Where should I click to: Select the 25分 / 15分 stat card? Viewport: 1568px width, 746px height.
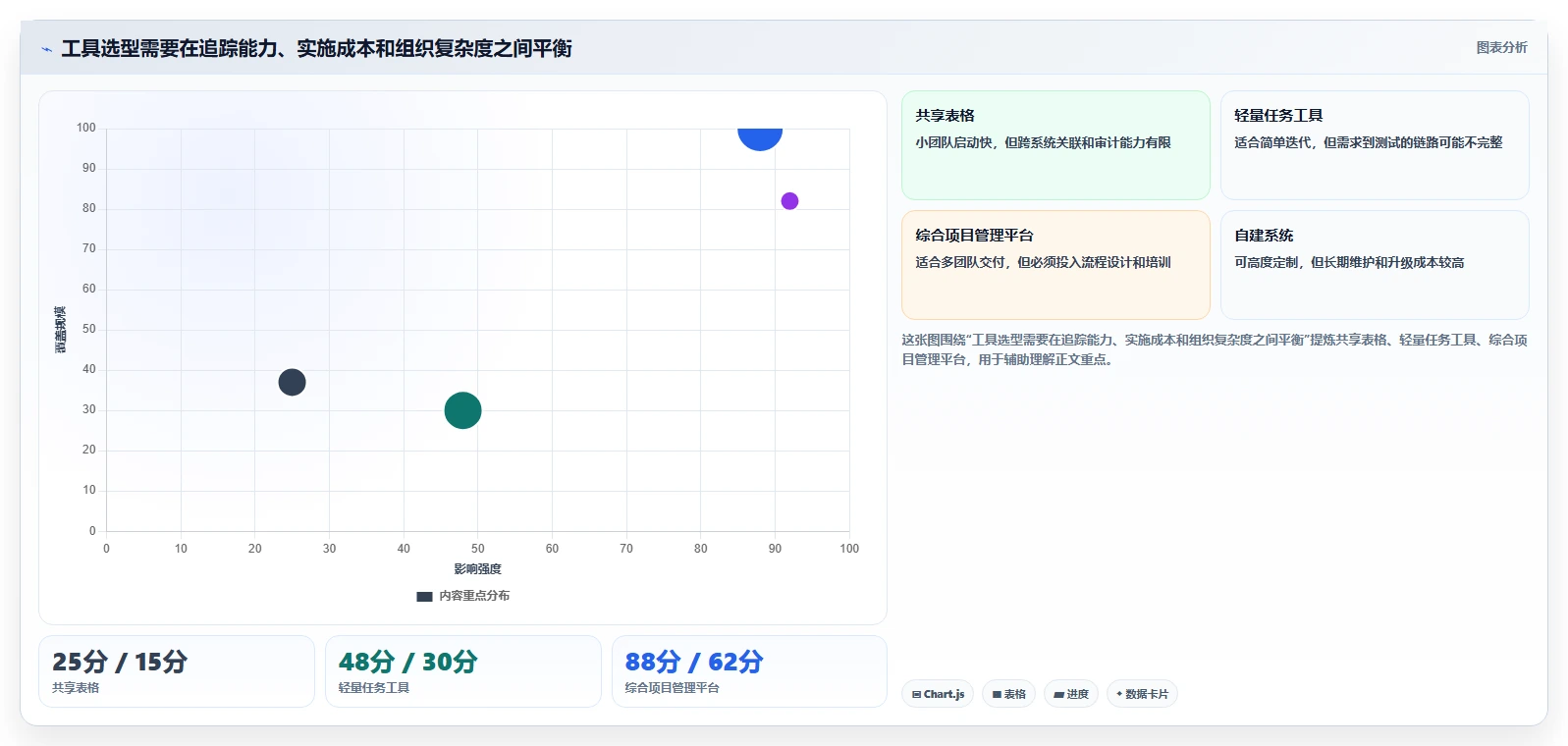(x=177, y=671)
